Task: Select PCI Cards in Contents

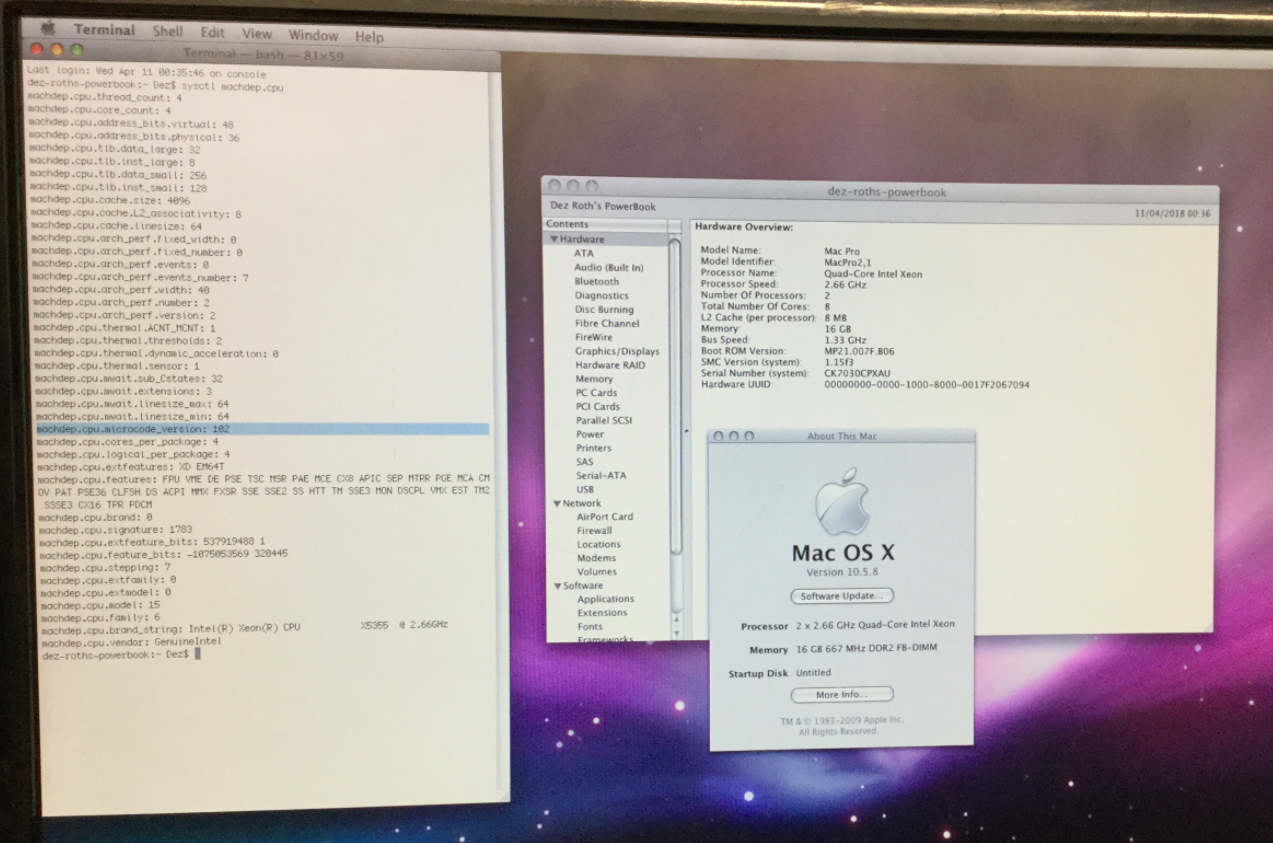Action: pos(598,407)
